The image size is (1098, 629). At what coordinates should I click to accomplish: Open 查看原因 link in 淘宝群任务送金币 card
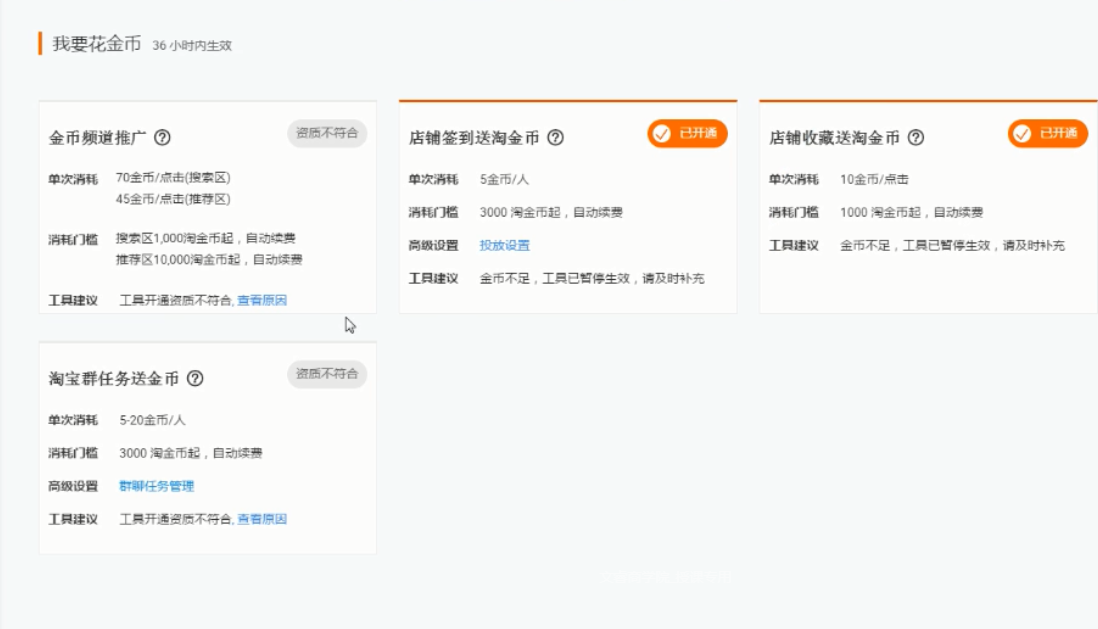tap(262, 519)
